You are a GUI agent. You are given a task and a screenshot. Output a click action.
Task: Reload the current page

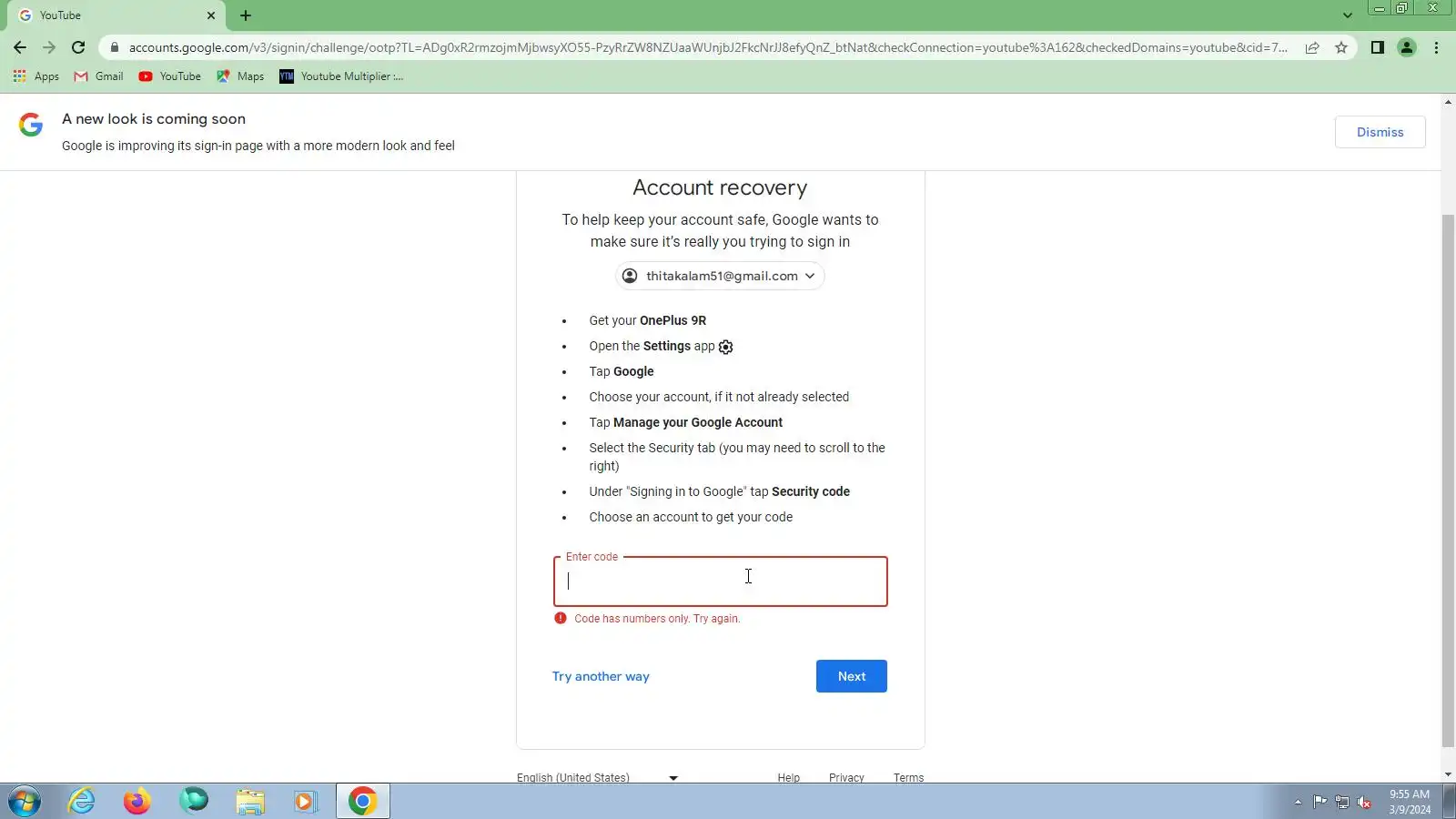(78, 47)
